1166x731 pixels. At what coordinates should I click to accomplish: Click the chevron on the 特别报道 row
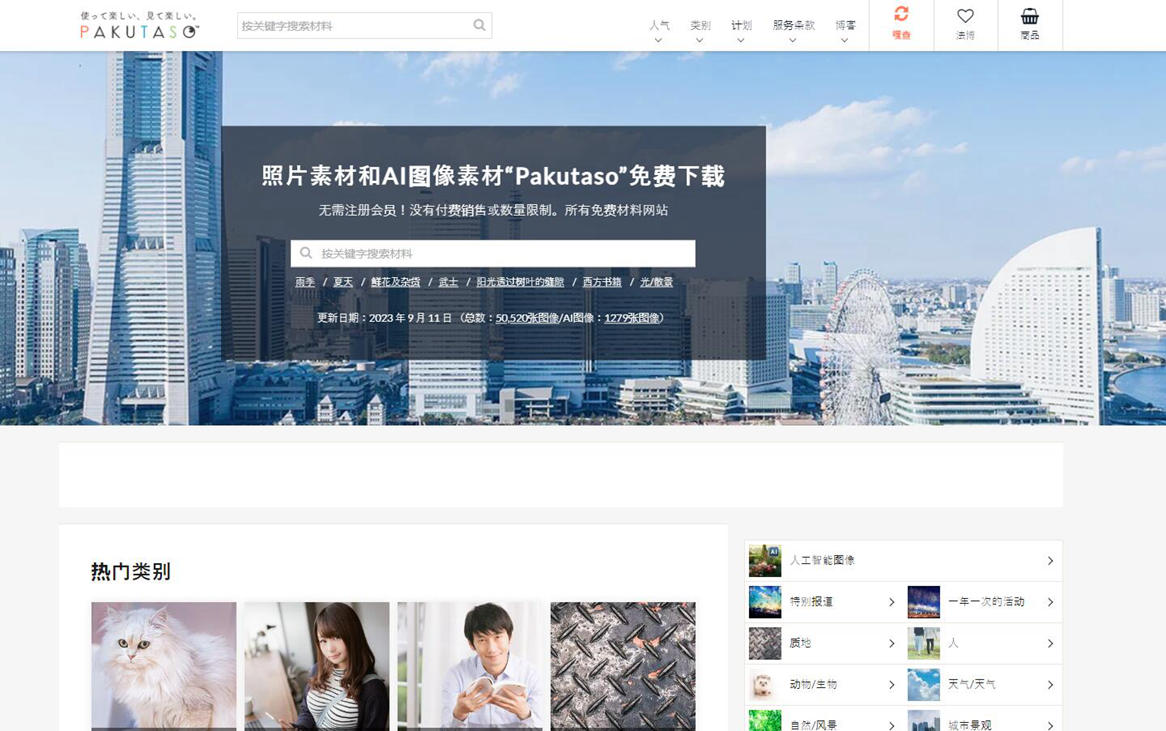(x=892, y=602)
